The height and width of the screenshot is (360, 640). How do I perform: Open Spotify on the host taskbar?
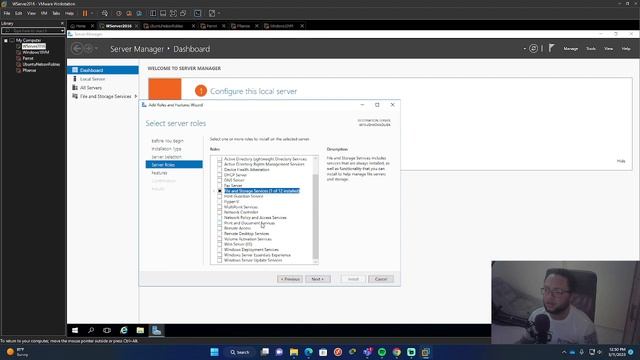click(x=382, y=352)
